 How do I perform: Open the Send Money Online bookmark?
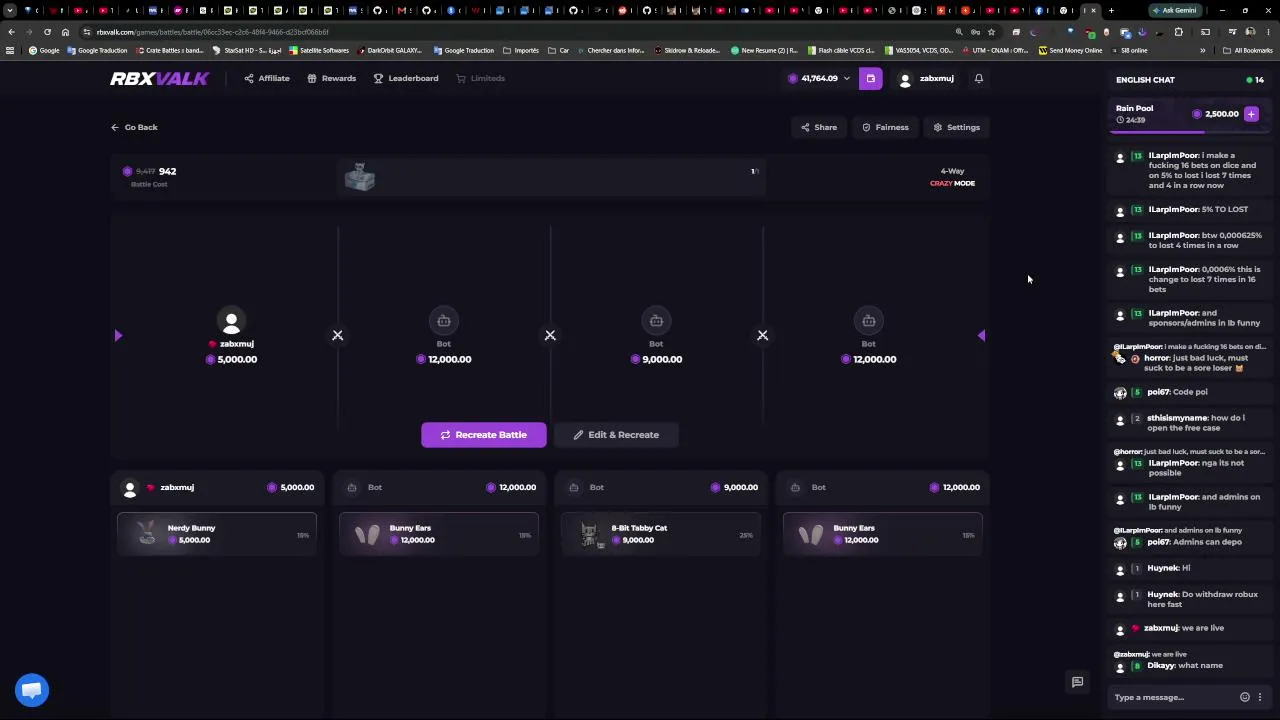pyautogui.click(x=1071, y=50)
